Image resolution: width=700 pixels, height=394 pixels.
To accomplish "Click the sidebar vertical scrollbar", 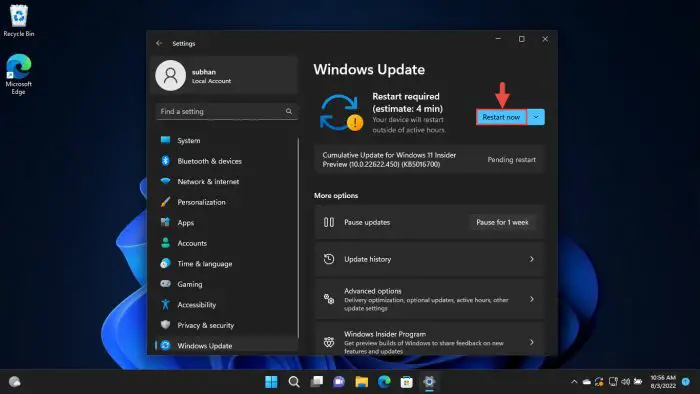I will tap(298, 238).
